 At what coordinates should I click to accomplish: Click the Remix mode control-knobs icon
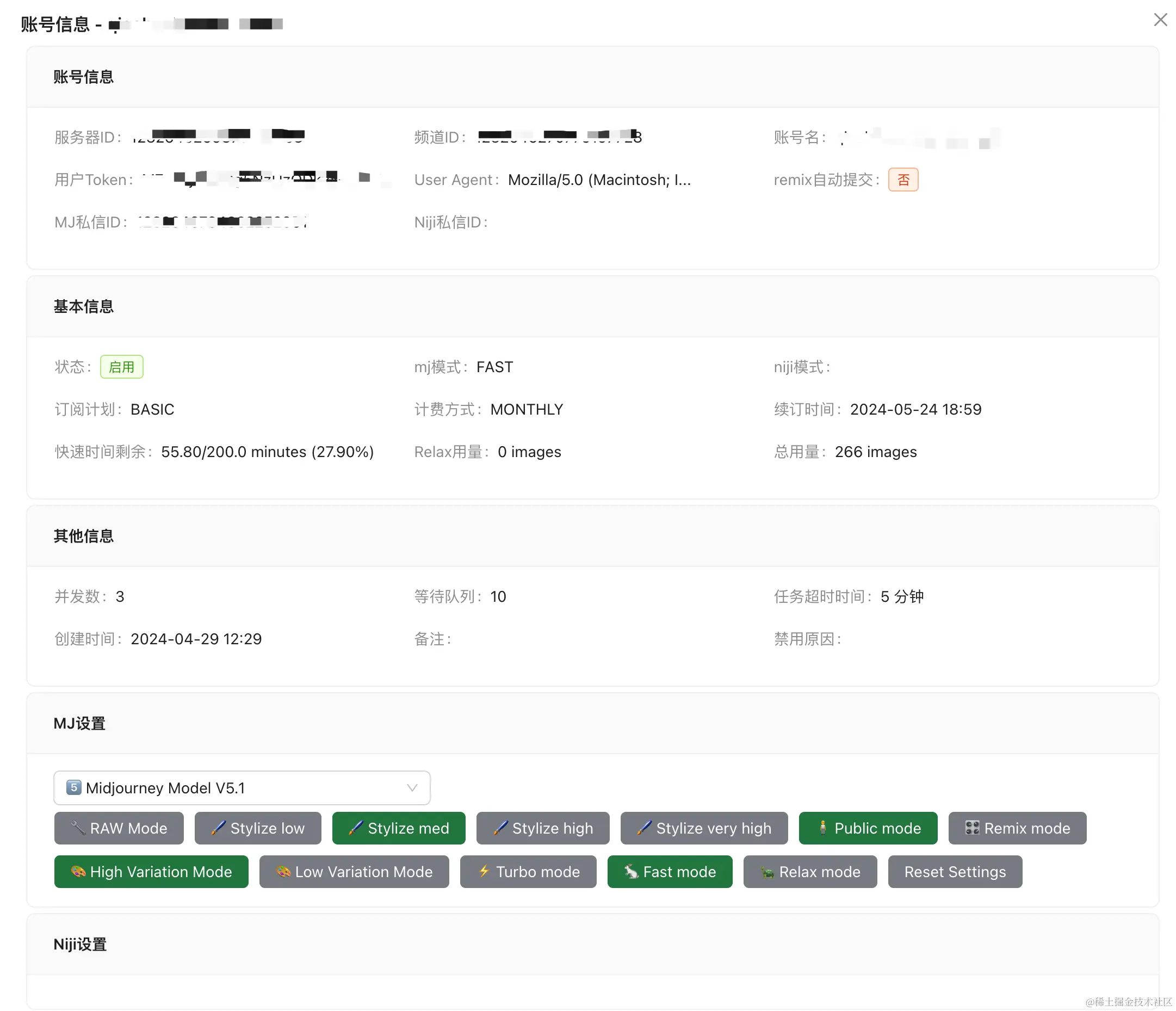tap(971, 828)
